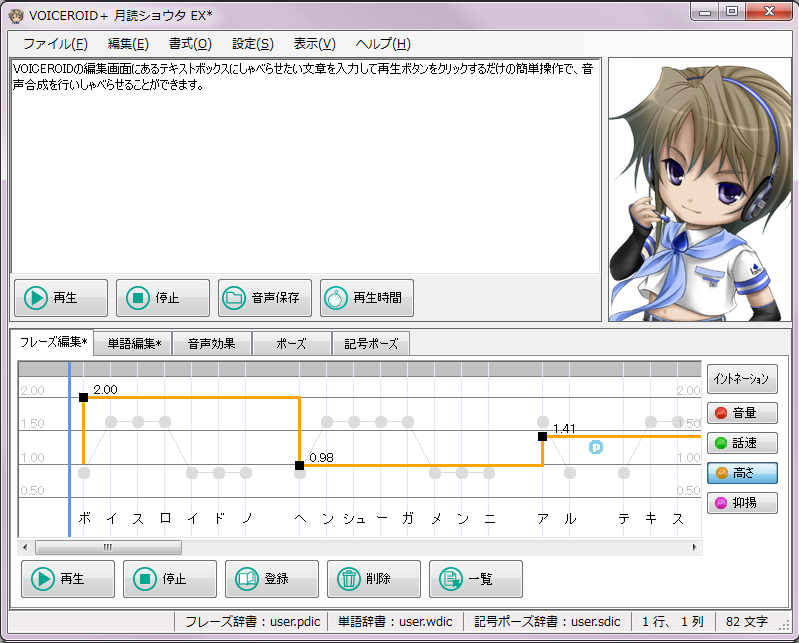
Task: Click the gray accent node above ア
Action: 543,421
